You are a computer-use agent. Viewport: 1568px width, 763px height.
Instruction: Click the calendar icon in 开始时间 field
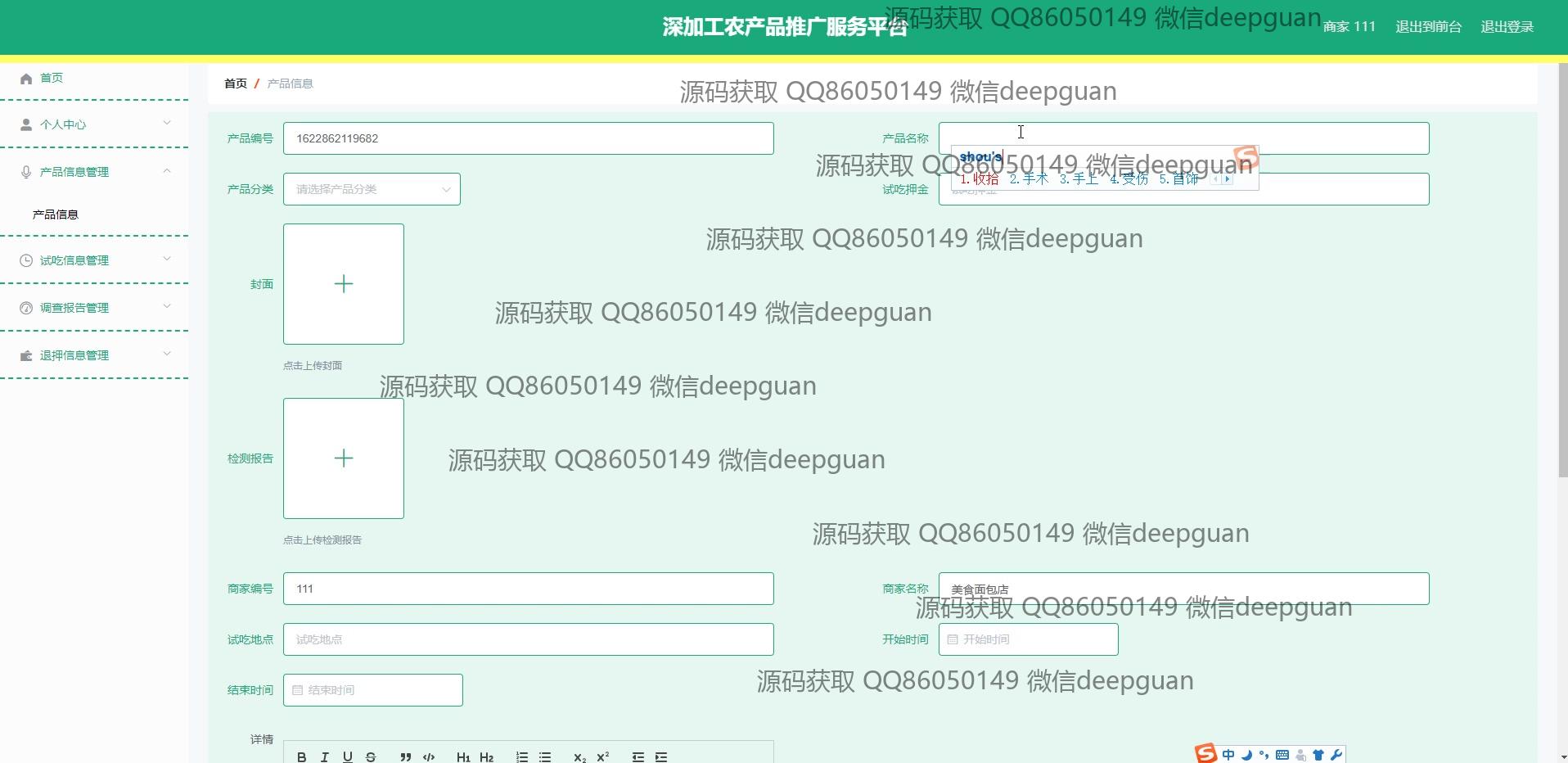click(953, 639)
